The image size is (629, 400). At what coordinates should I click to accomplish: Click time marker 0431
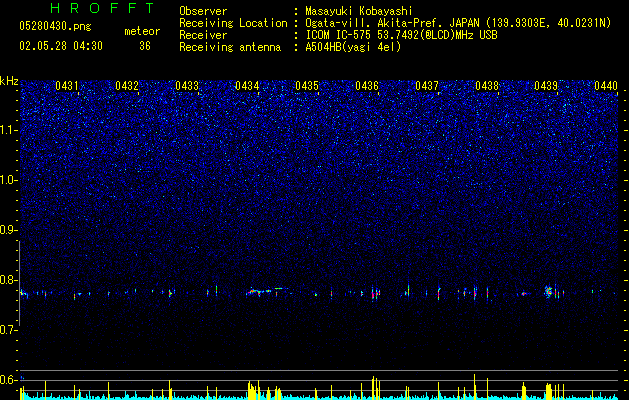coord(67,85)
